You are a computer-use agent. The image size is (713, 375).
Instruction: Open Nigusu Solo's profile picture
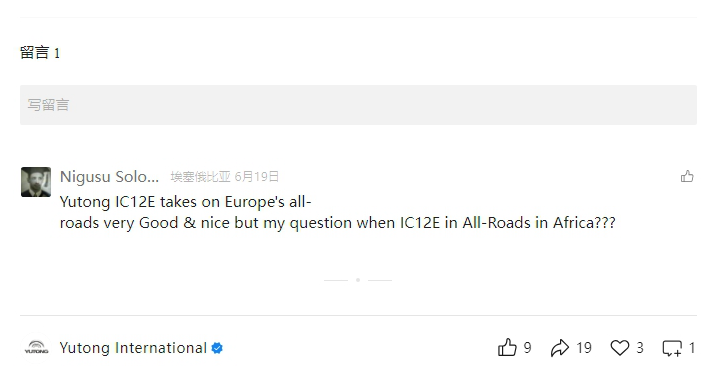point(36,182)
